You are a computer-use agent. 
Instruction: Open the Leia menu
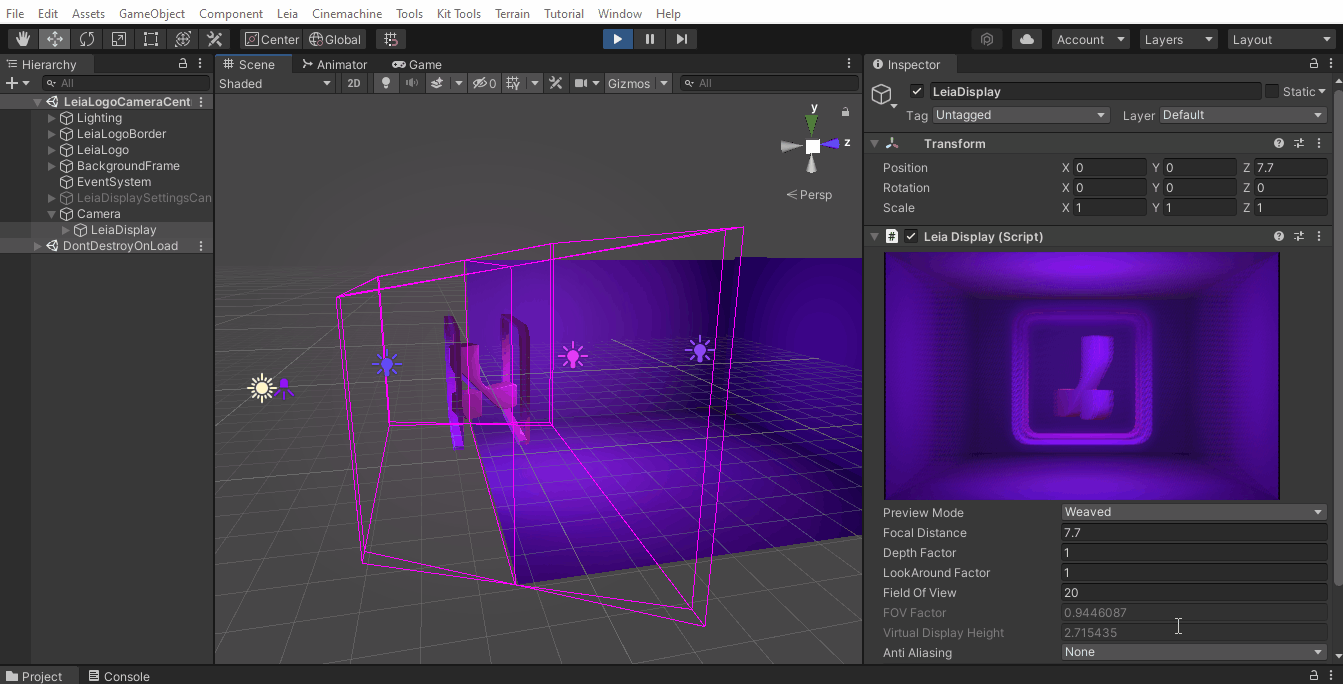tap(287, 14)
